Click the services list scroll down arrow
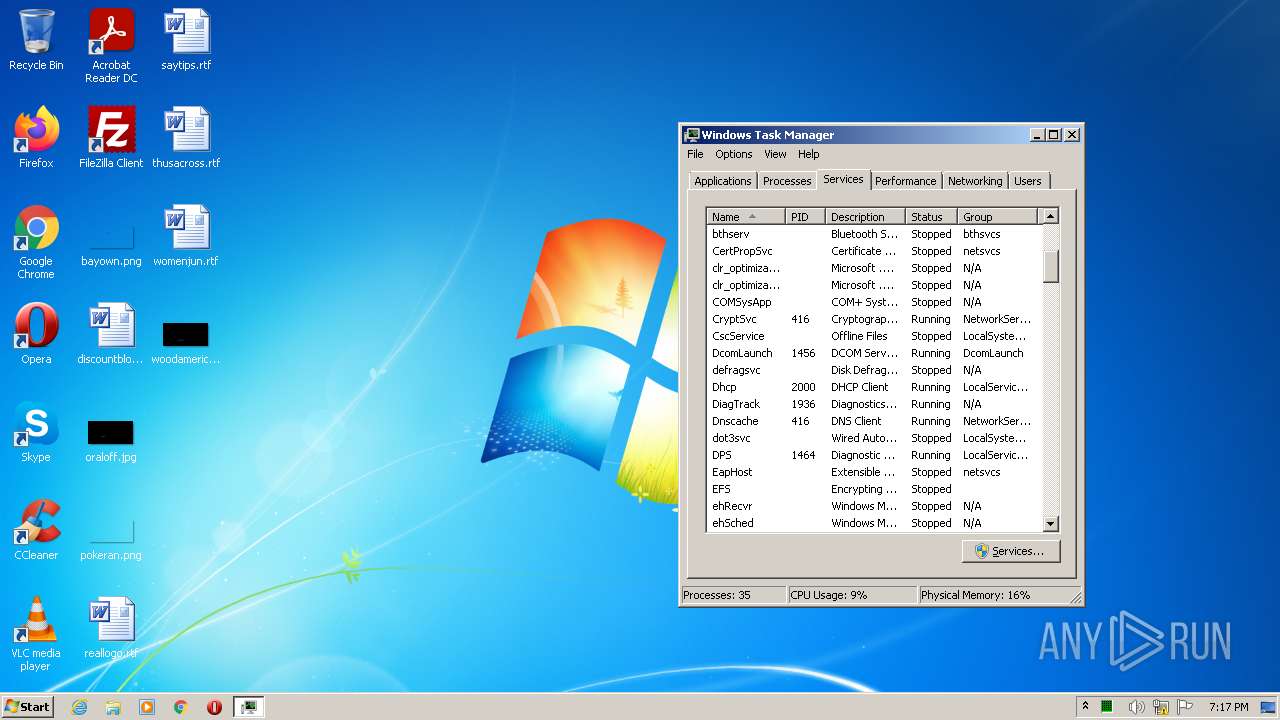This screenshot has width=1280, height=720. coord(1050,523)
